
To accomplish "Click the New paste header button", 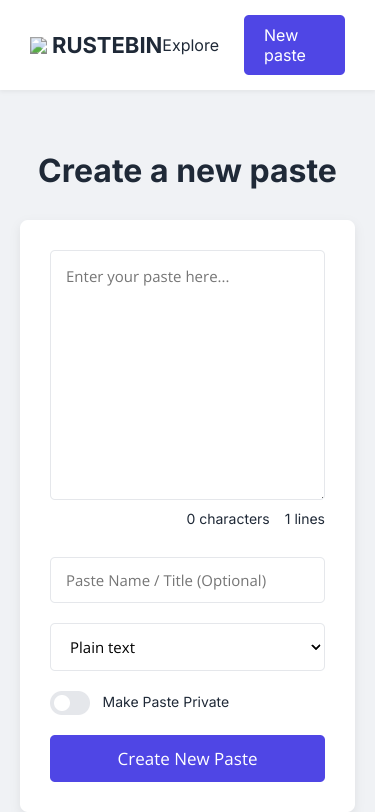I will point(294,45).
